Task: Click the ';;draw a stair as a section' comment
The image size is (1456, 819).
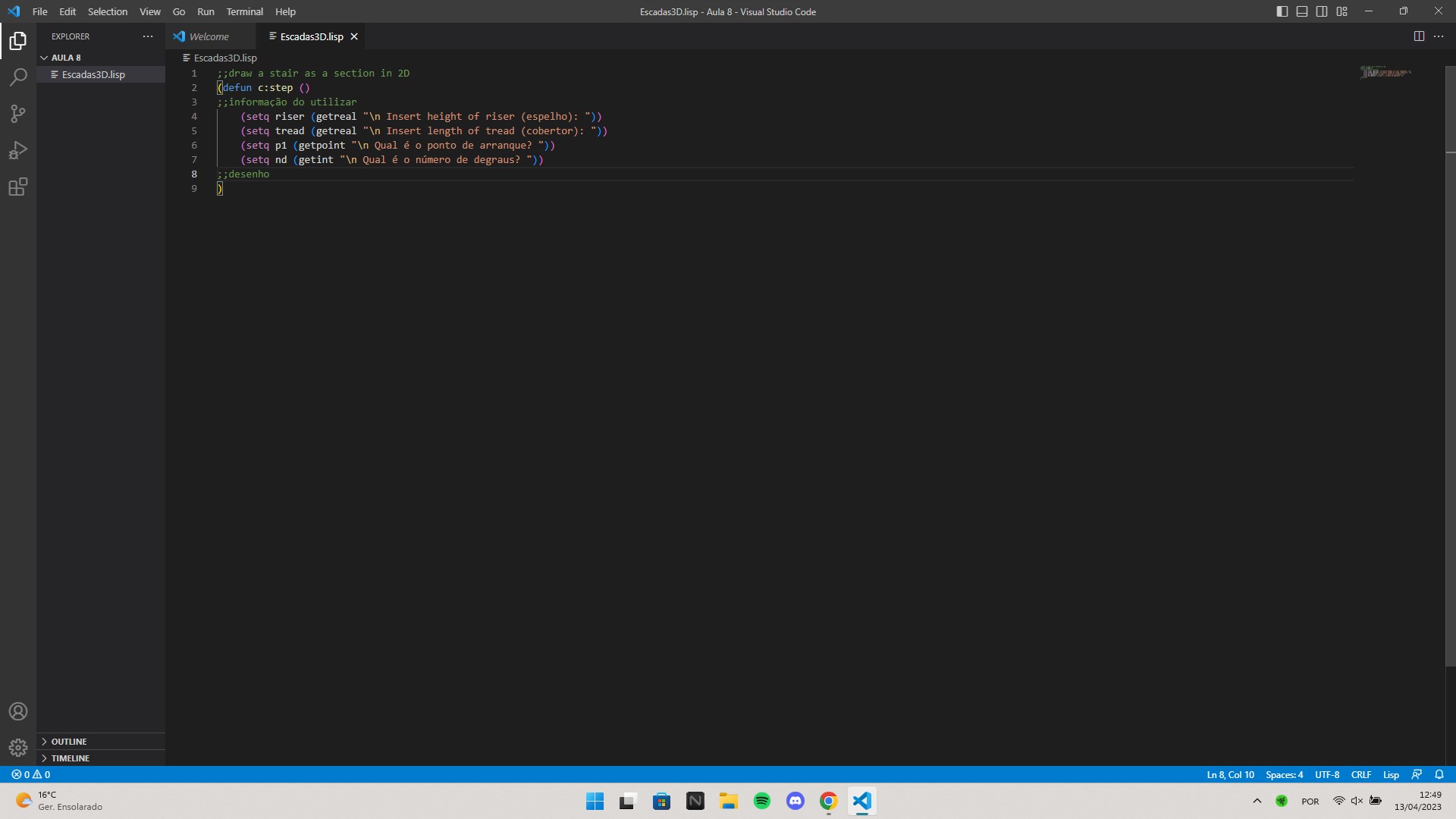Action: pos(313,73)
